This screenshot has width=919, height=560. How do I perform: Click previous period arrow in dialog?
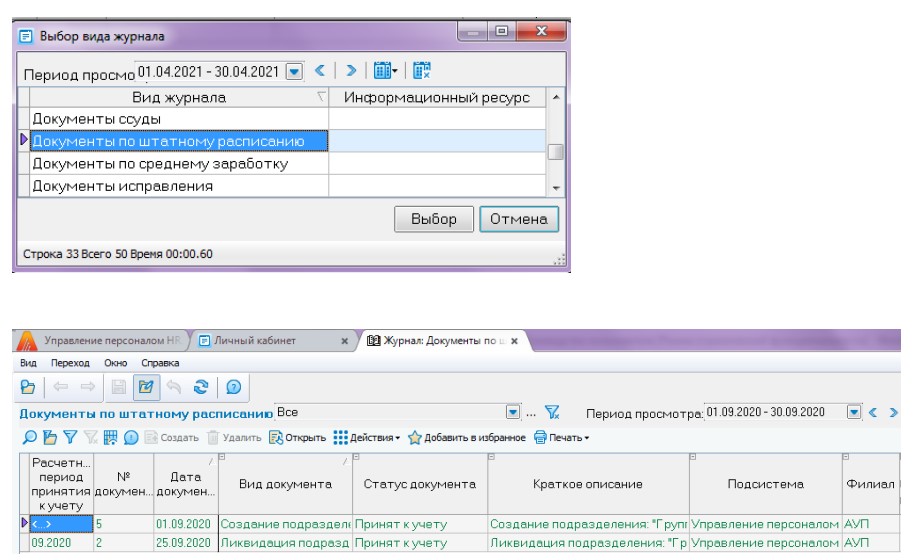[x=319, y=71]
